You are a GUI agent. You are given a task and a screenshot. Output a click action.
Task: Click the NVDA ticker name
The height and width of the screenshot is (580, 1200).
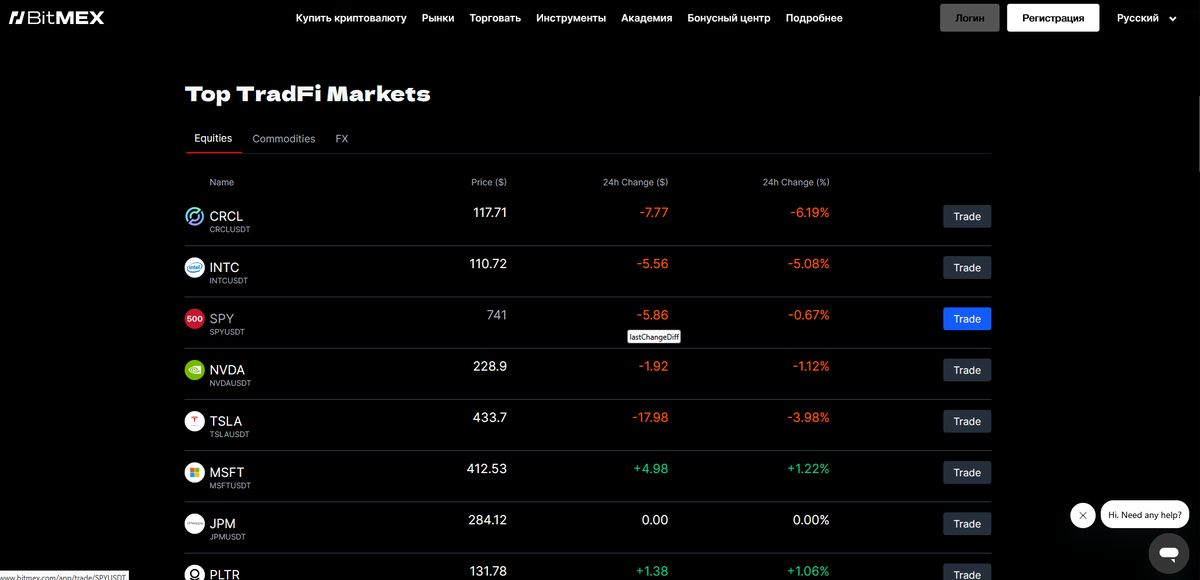227,369
